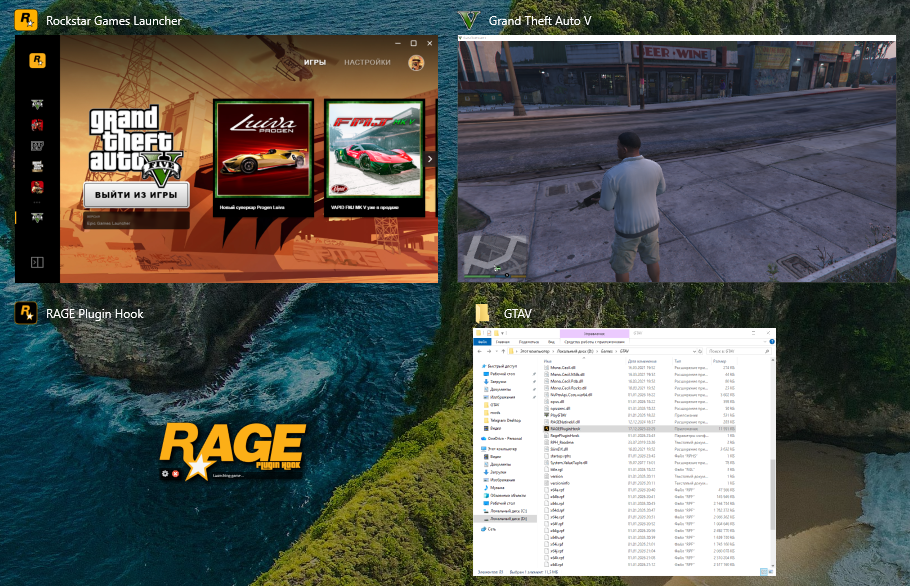Image resolution: width=910 pixels, height=586 pixels.
Task: Switch to the Поделиться ribbon tab
Action: tap(529, 342)
